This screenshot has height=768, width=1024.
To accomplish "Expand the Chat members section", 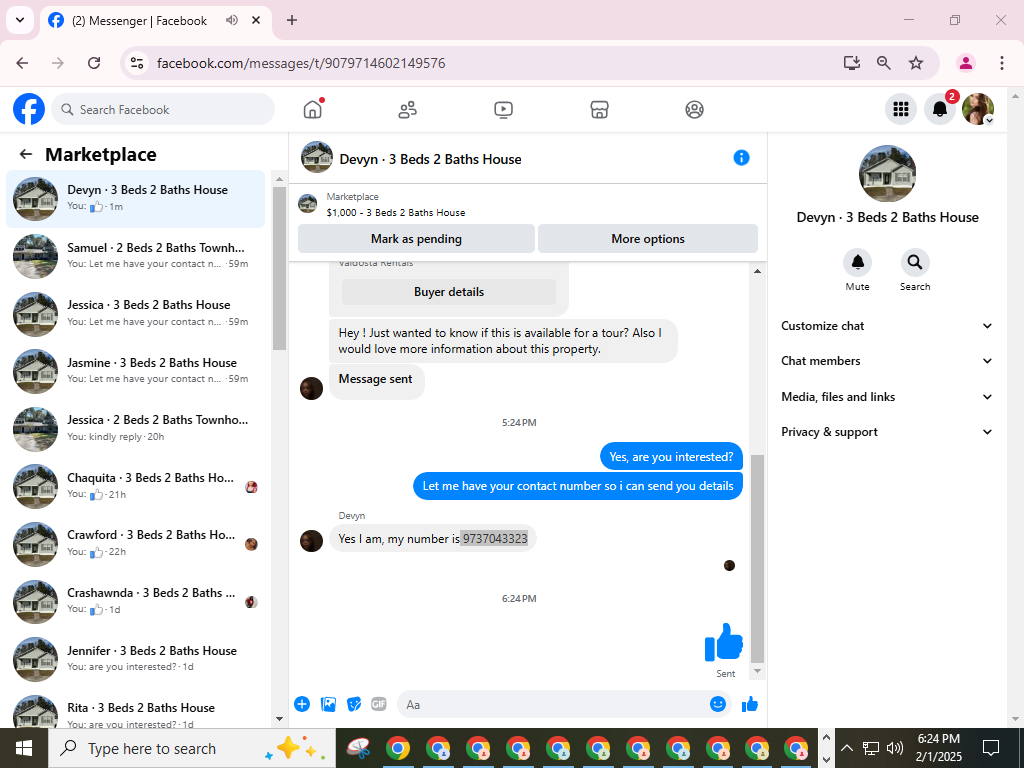I will (x=887, y=361).
